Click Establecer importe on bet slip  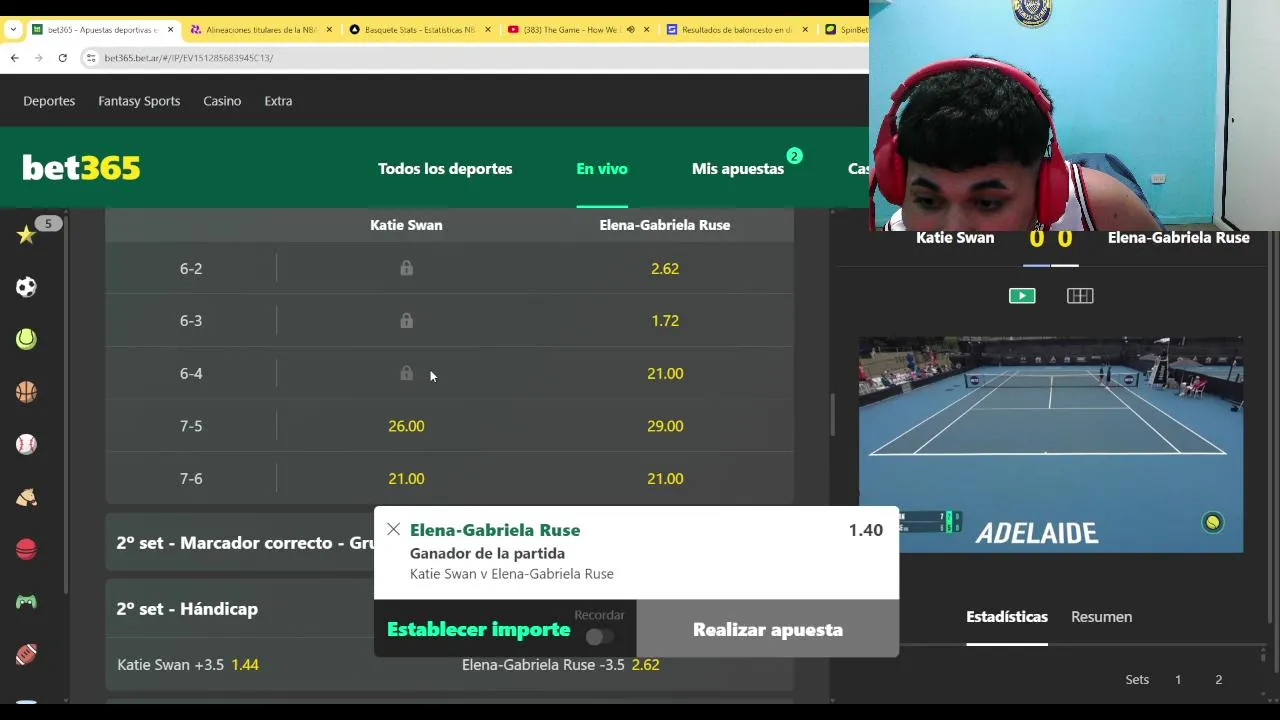(x=478, y=630)
